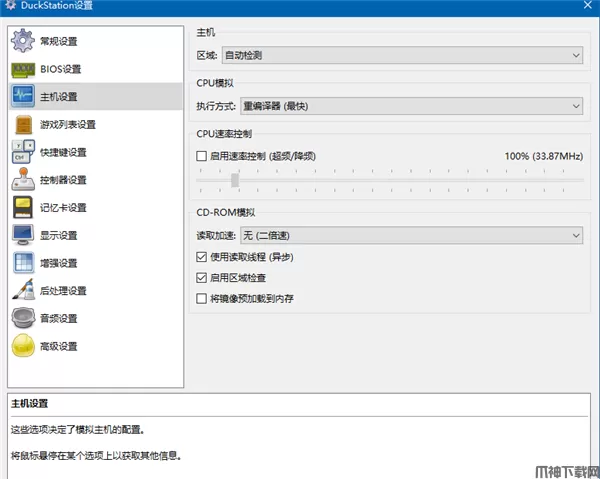600x479 pixels.
Task: Click the blue monitor pulse 主机设置 icon
Action: coord(23,96)
